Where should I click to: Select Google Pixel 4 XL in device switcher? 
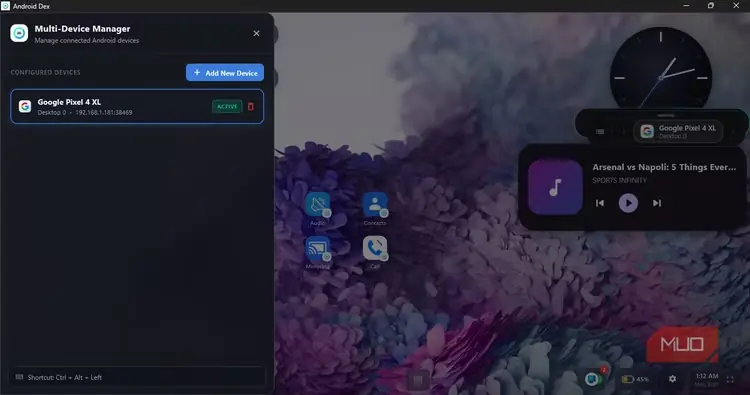coord(678,132)
